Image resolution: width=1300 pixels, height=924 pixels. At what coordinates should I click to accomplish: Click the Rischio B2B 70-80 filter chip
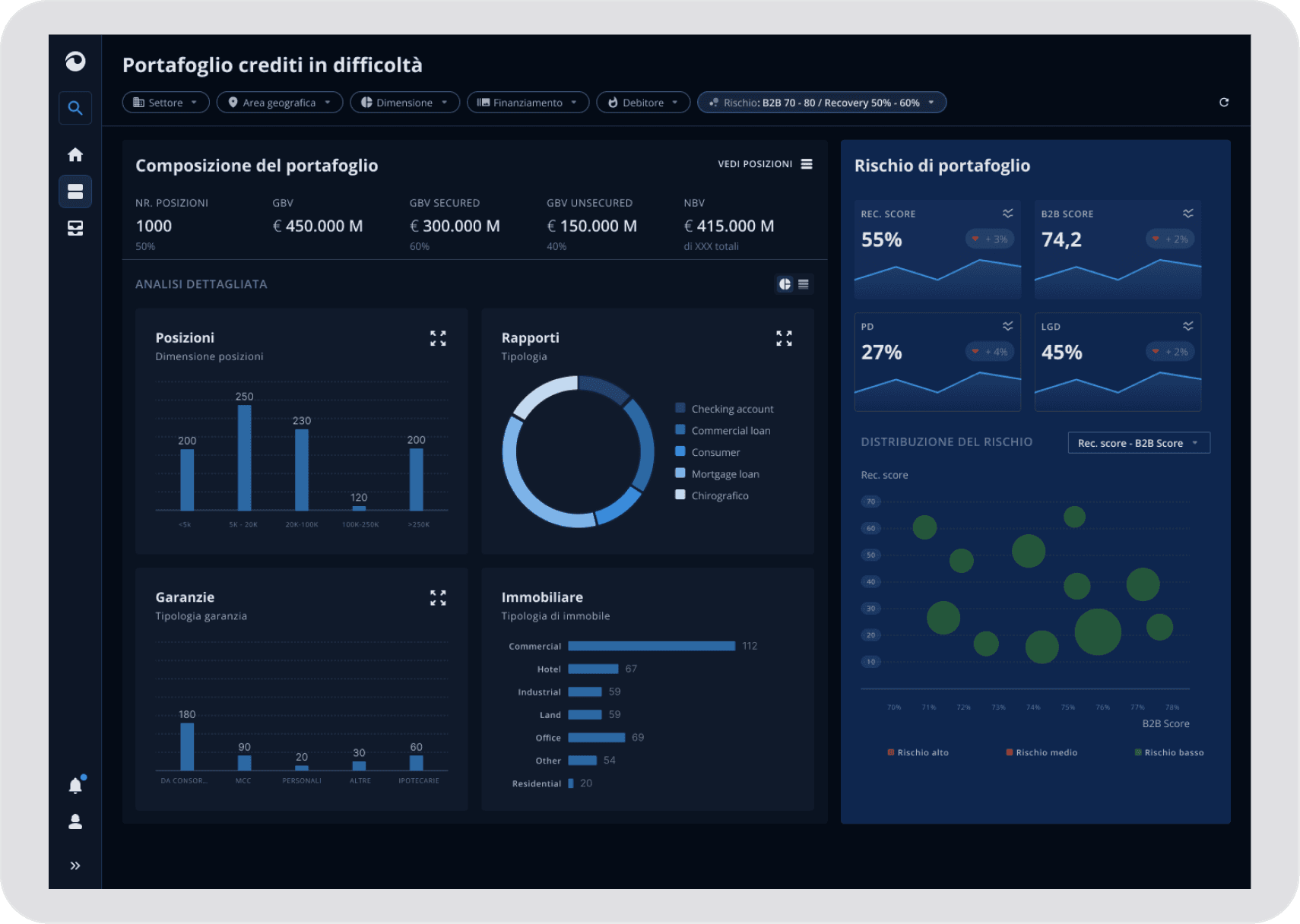(x=821, y=102)
